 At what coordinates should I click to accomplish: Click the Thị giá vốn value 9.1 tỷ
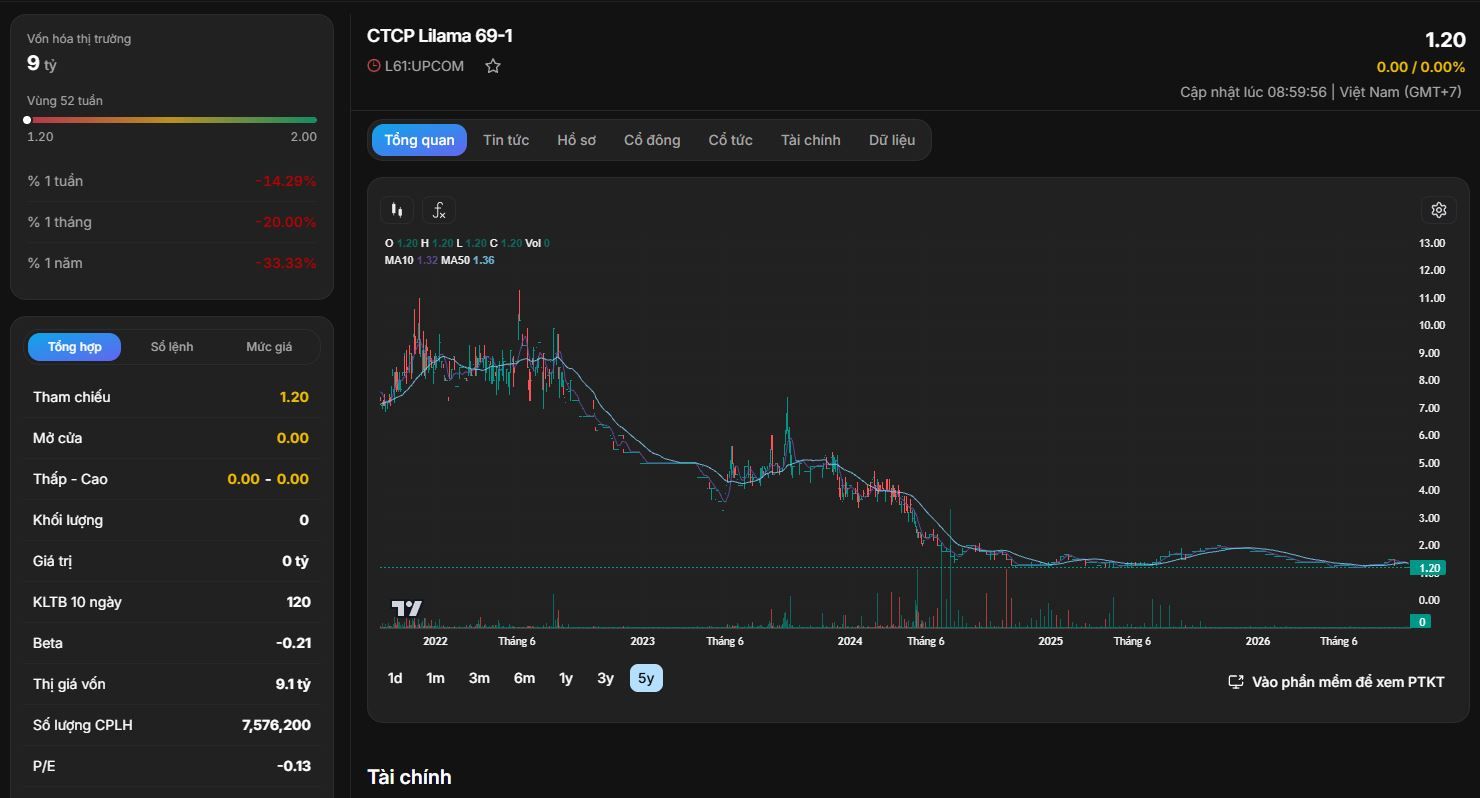click(293, 684)
